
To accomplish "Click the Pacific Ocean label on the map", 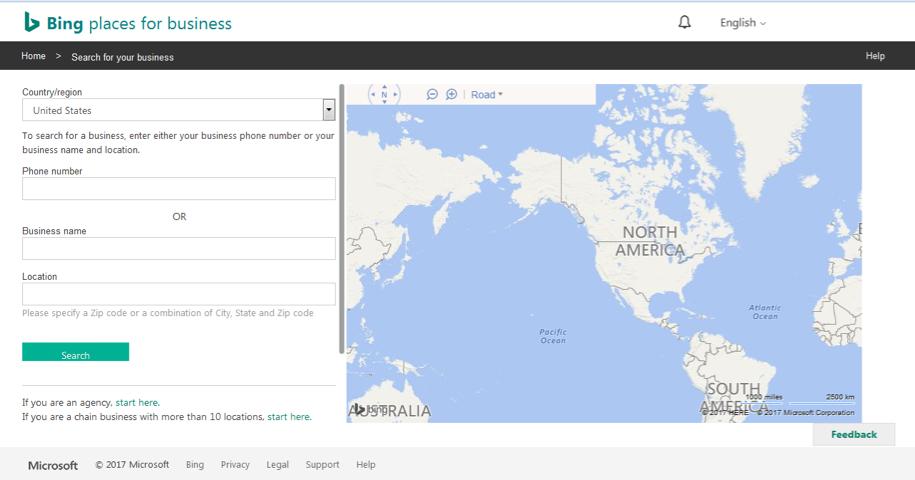I will (x=553, y=336).
